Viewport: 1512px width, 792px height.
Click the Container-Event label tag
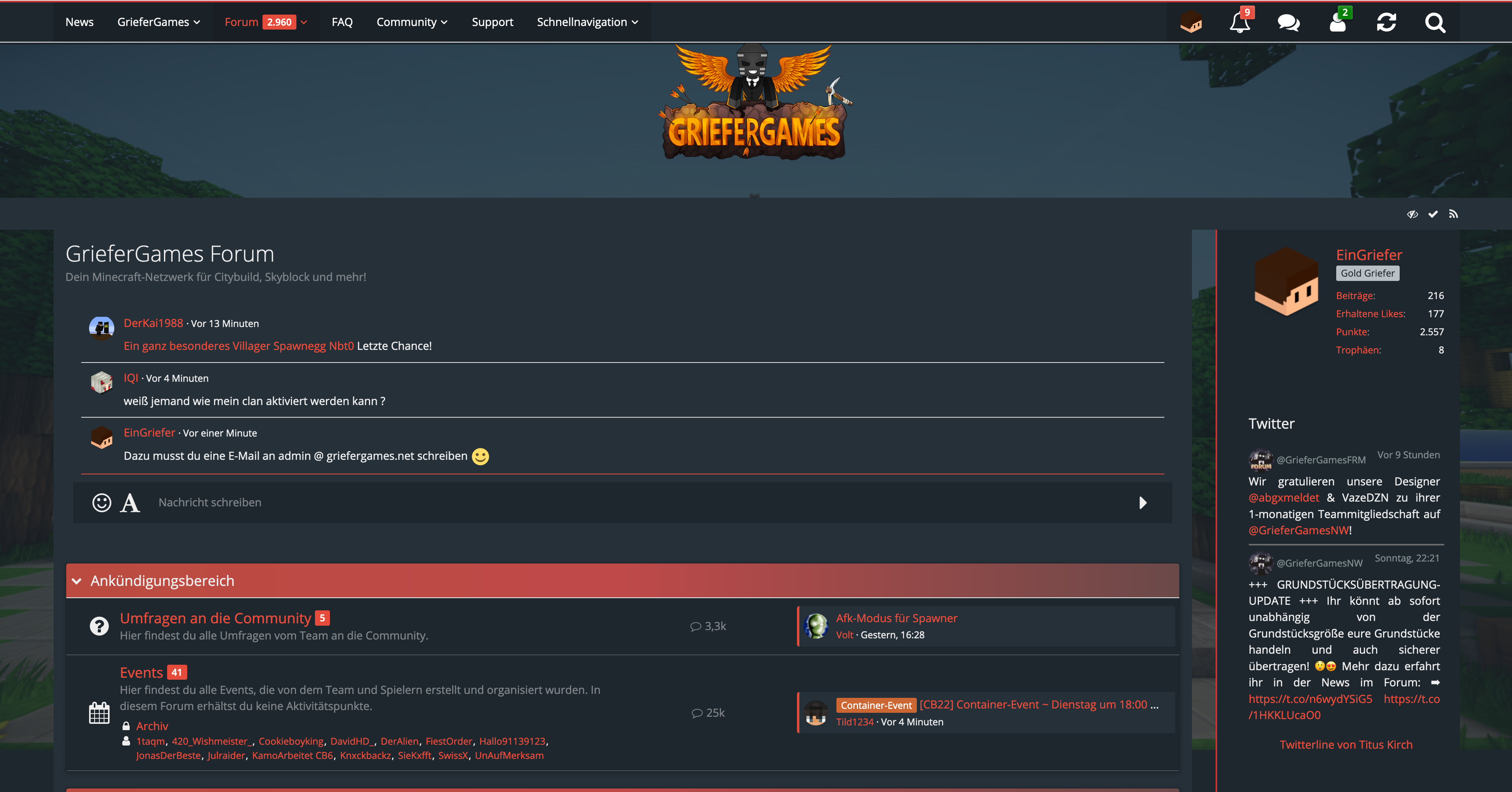pyautogui.click(x=876, y=705)
